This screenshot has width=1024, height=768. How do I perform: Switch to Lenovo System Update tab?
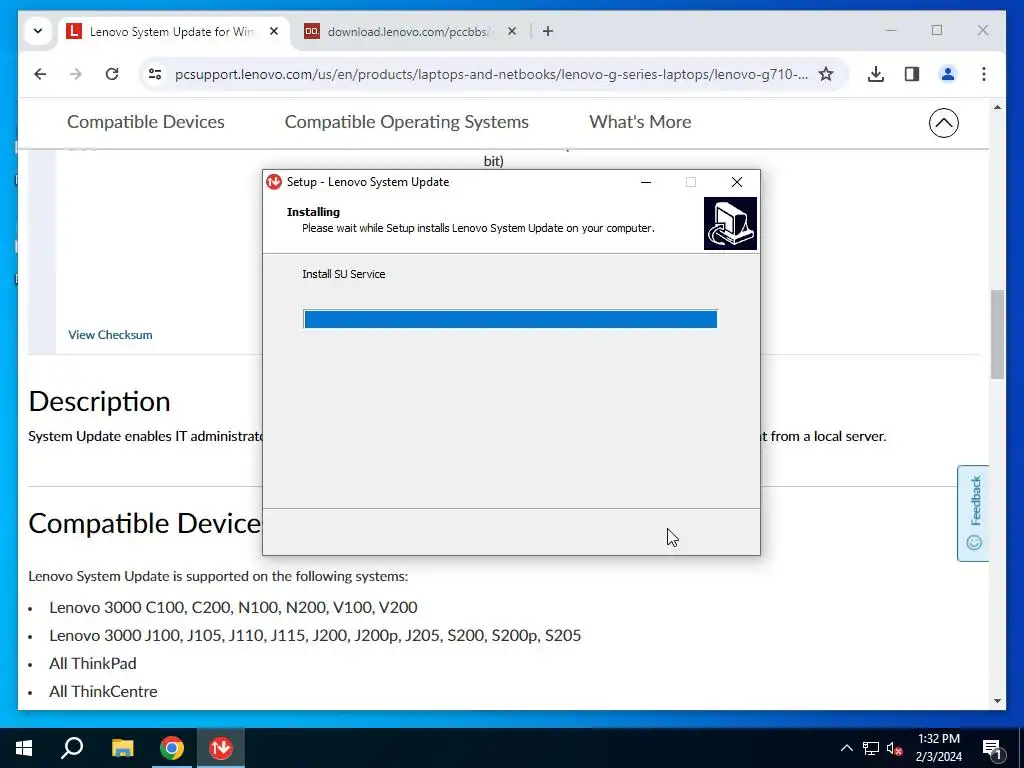[x=171, y=31]
